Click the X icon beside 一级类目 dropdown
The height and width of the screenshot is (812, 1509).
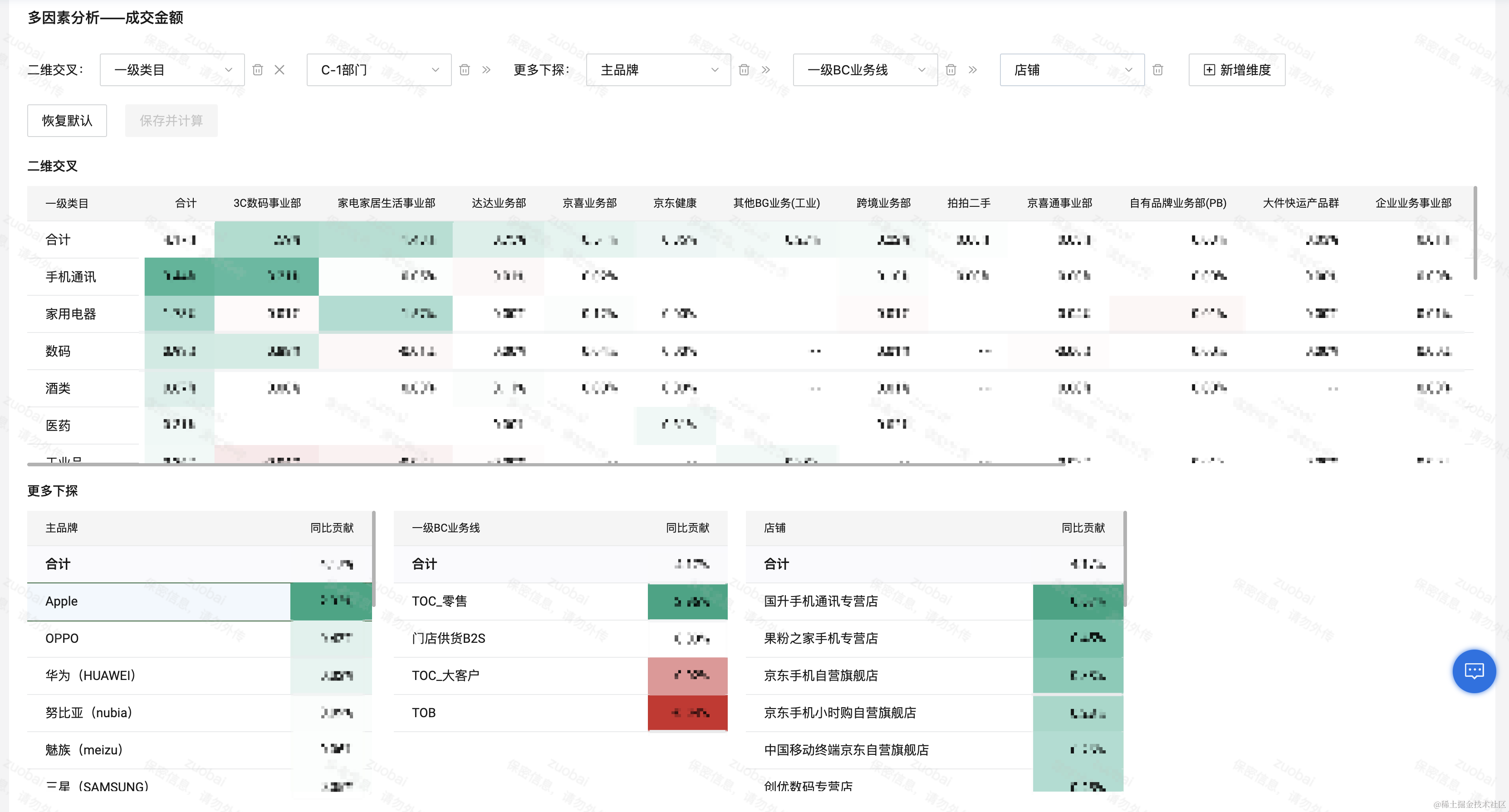click(279, 70)
